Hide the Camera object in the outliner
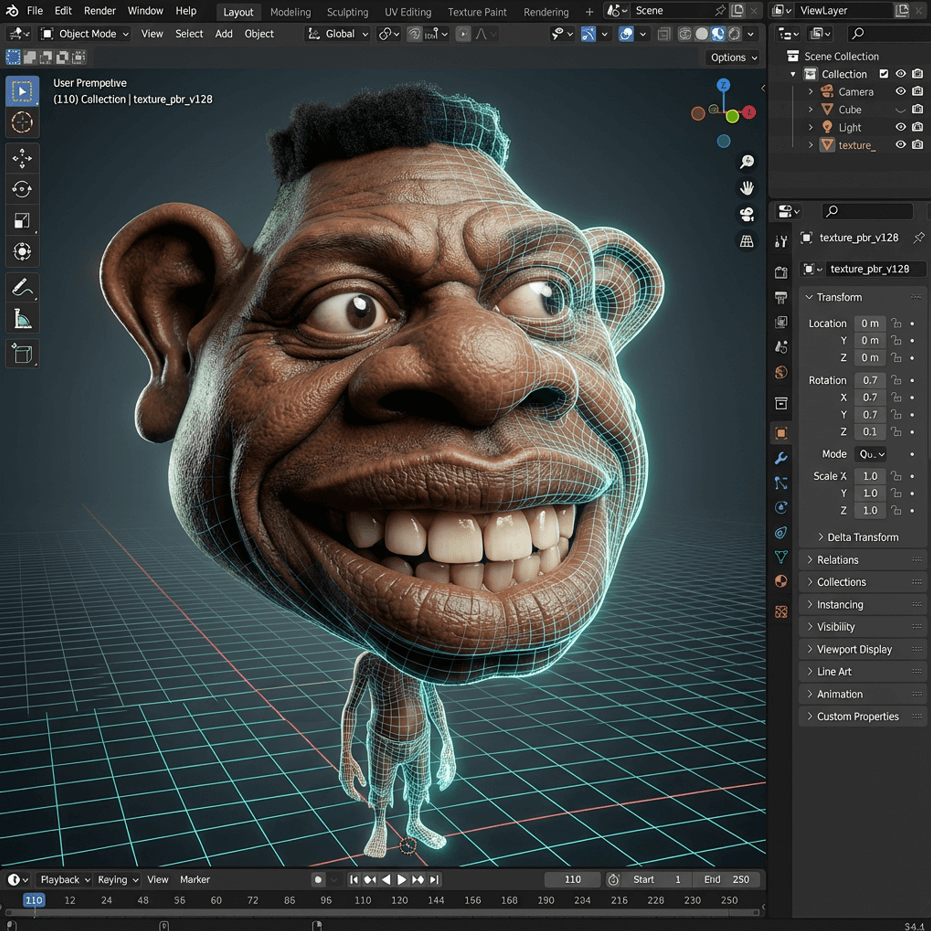This screenshot has width=931, height=931. pos(900,92)
